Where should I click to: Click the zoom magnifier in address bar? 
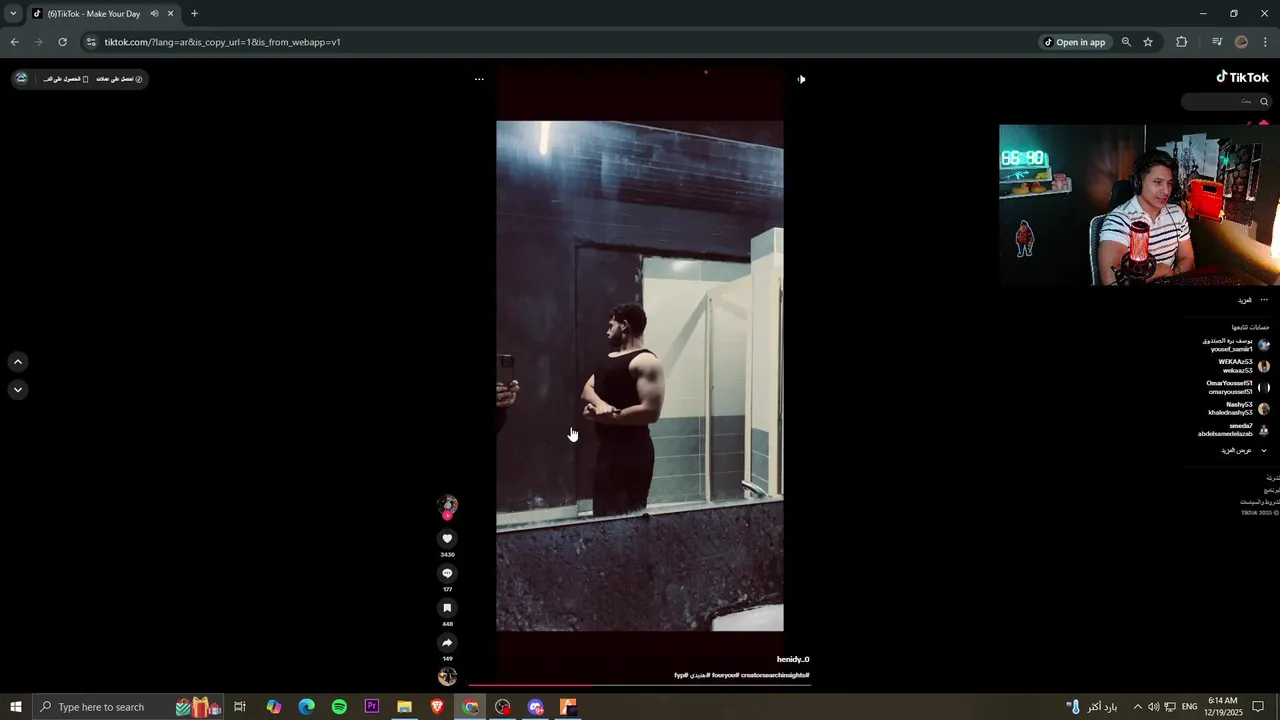point(1126,42)
